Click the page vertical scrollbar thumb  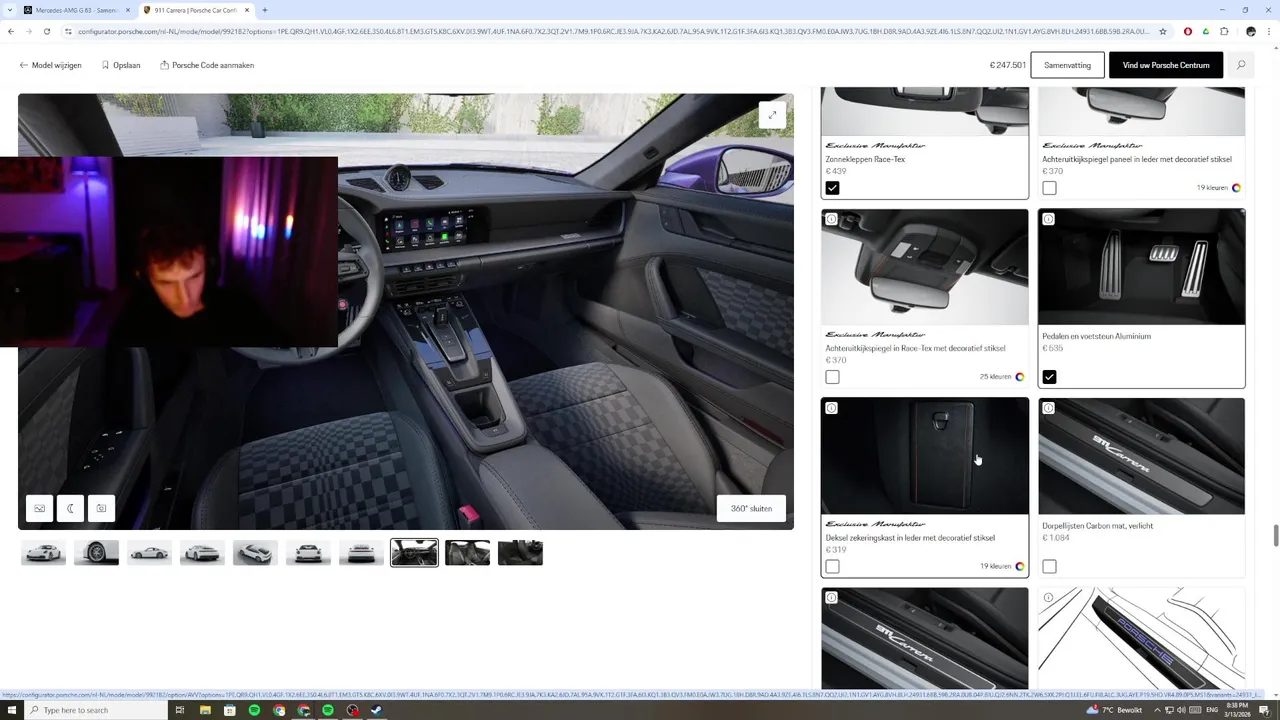[x=1276, y=534]
